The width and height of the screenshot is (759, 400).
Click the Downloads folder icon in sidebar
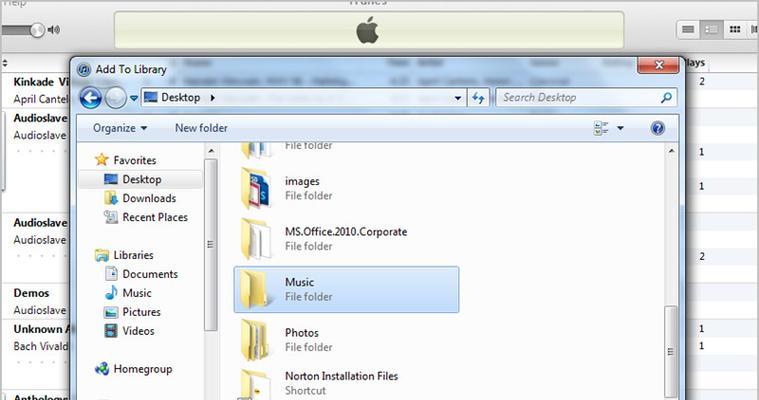point(111,198)
